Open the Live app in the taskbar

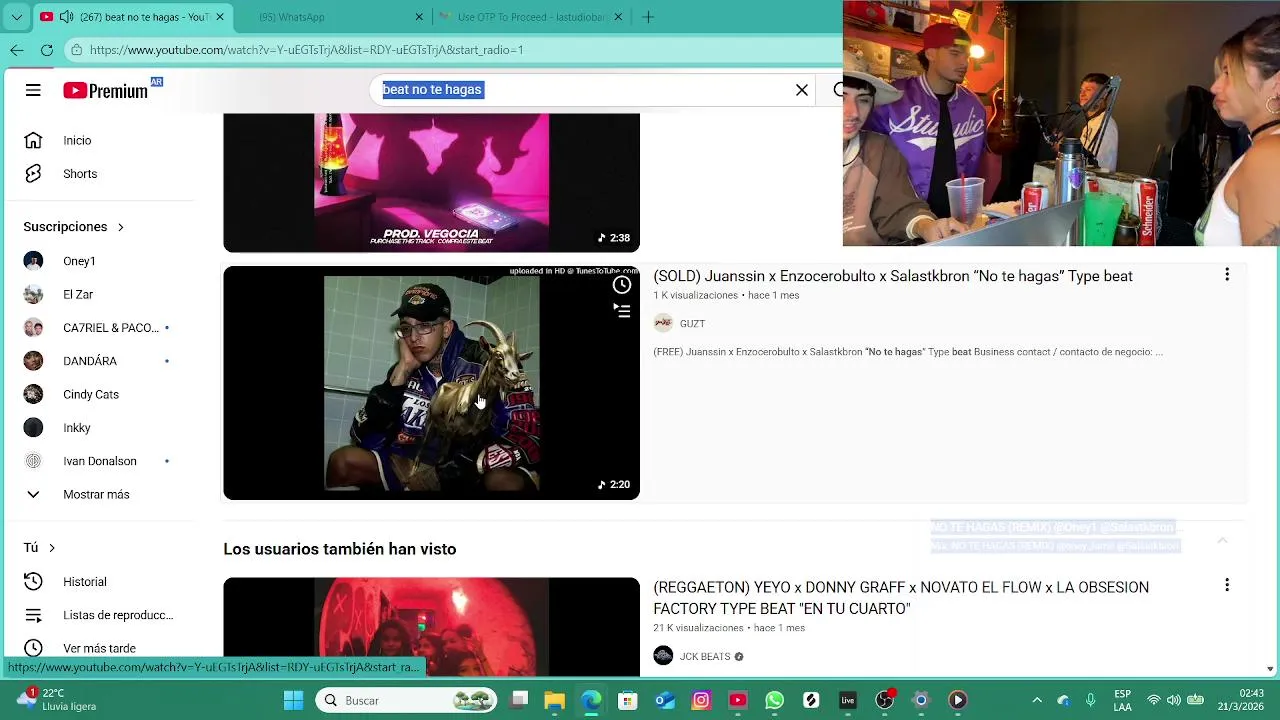click(x=848, y=700)
